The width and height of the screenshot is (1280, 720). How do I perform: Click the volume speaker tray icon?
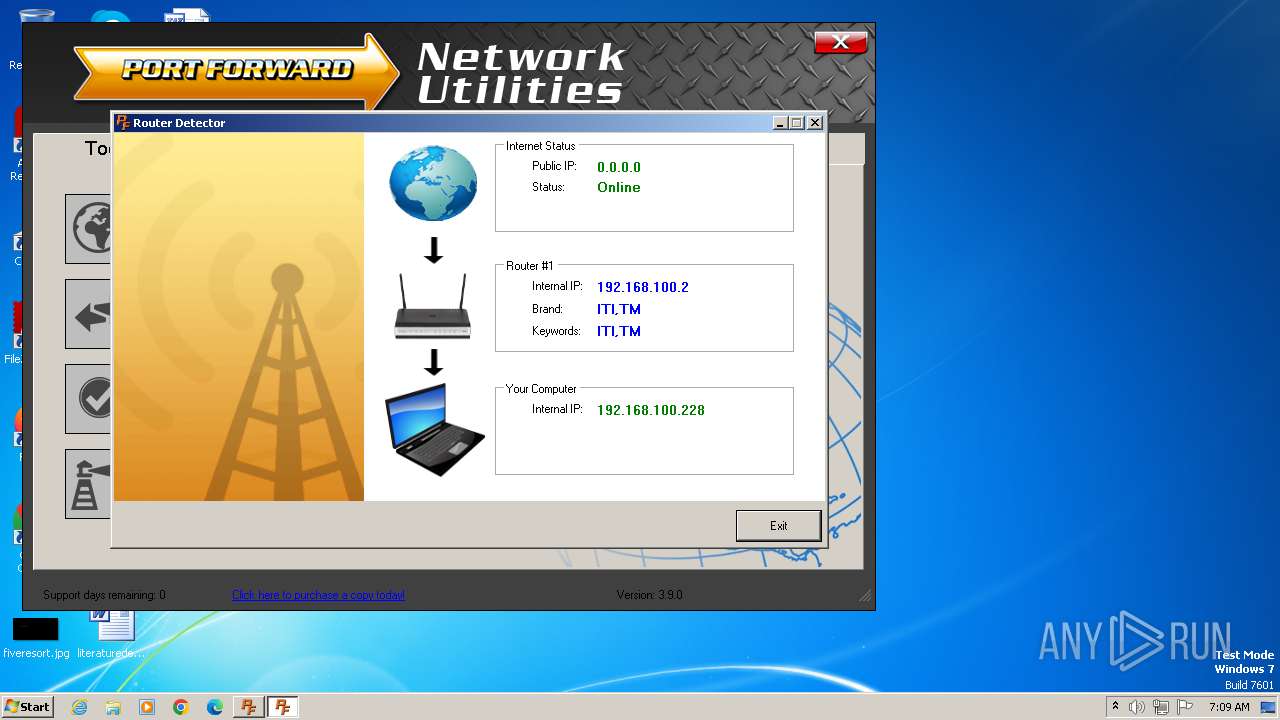point(1137,707)
